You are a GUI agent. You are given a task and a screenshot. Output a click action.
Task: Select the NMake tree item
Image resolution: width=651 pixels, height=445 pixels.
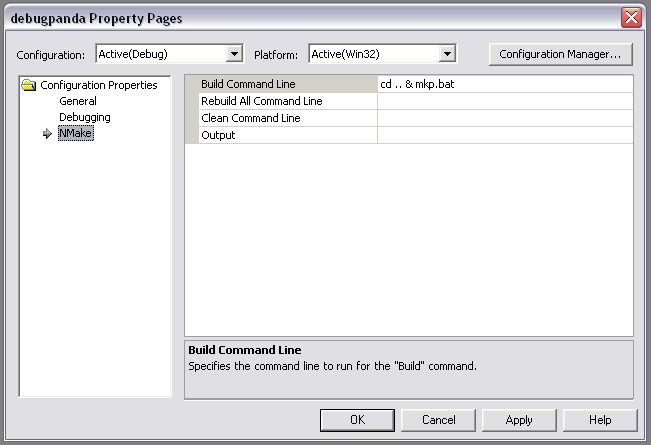(76, 133)
